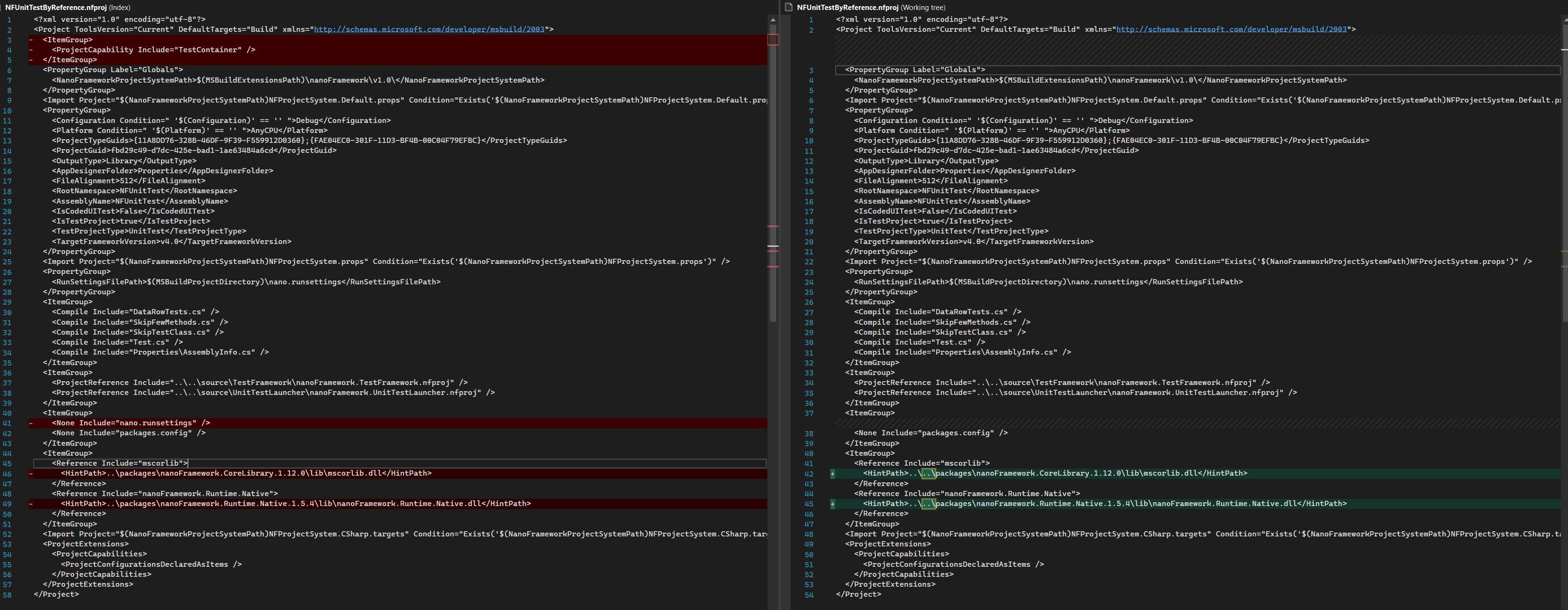Click the red minus marker on line 3

tap(31, 40)
